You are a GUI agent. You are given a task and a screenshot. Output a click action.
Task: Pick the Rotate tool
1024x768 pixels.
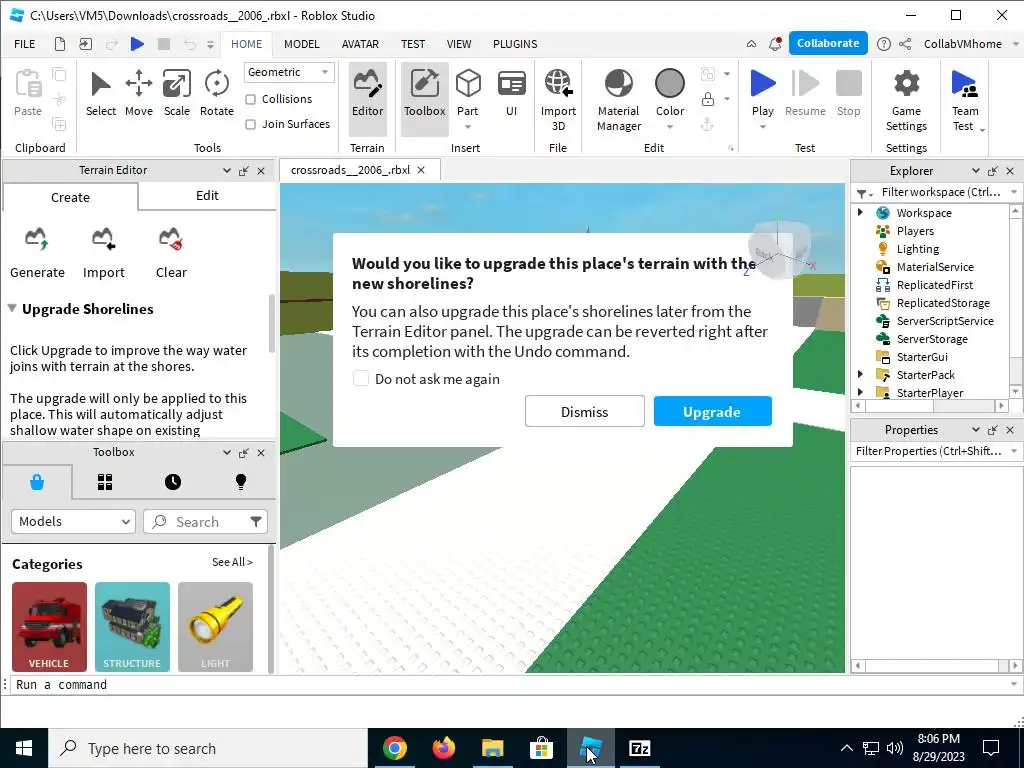click(217, 93)
